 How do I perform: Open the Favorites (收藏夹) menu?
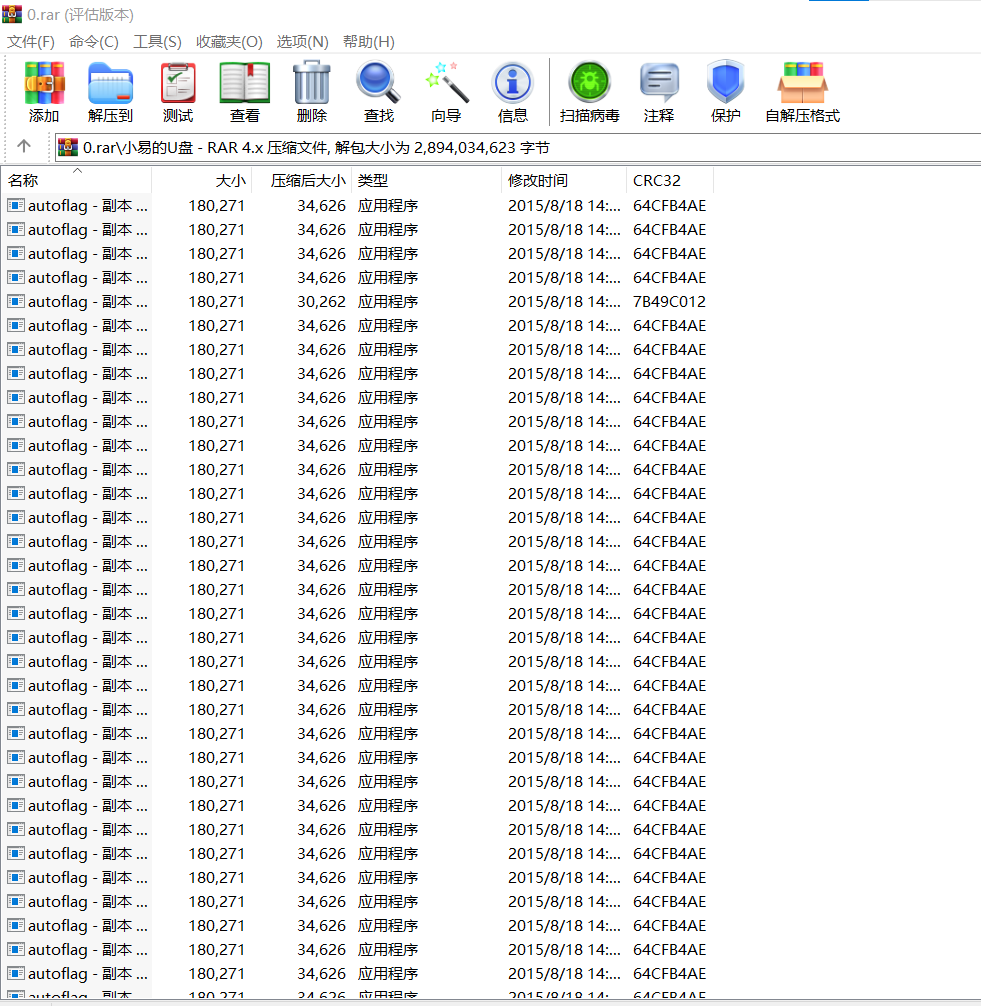pyautogui.click(x=229, y=42)
